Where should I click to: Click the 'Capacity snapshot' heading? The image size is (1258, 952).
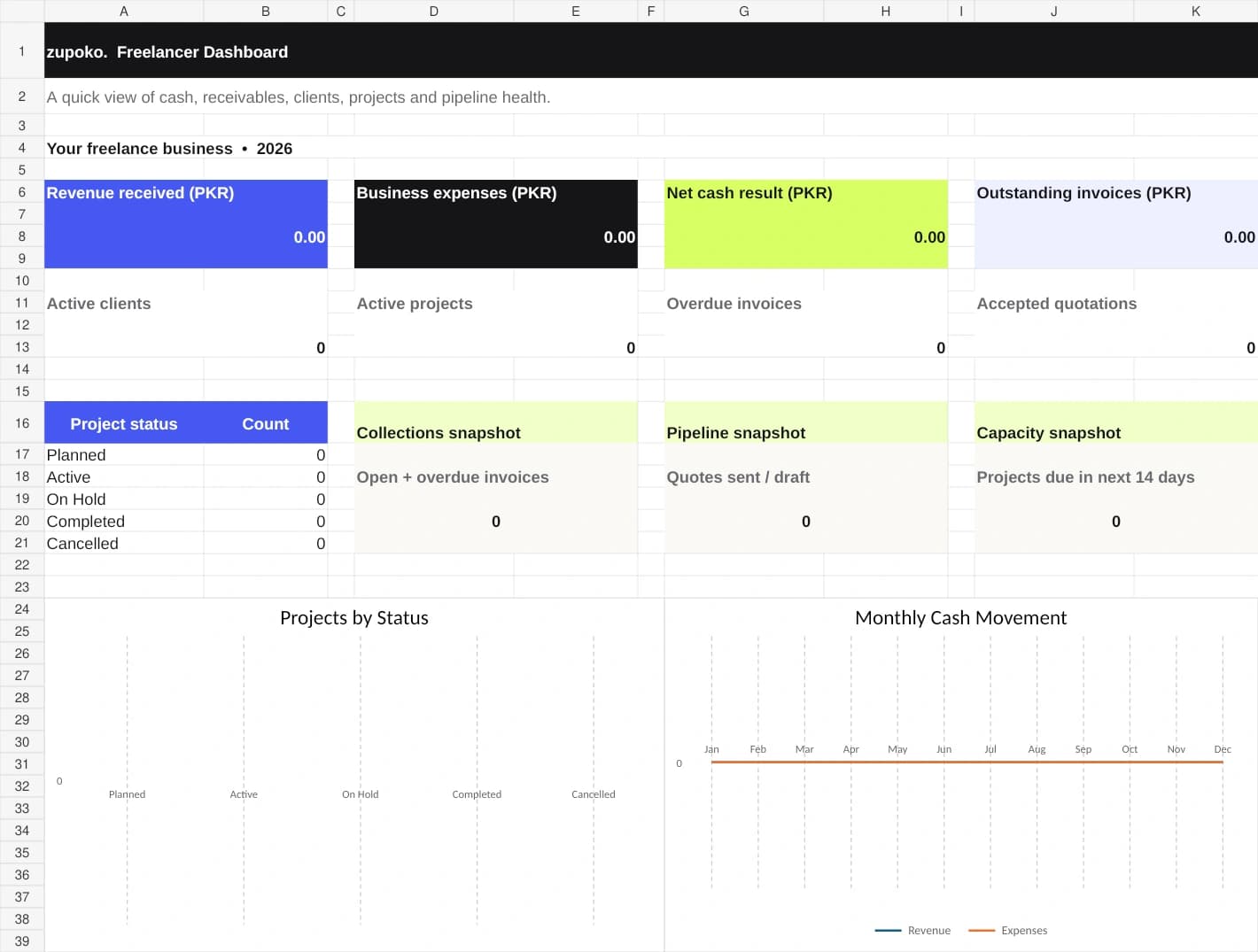(x=1048, y=433)
